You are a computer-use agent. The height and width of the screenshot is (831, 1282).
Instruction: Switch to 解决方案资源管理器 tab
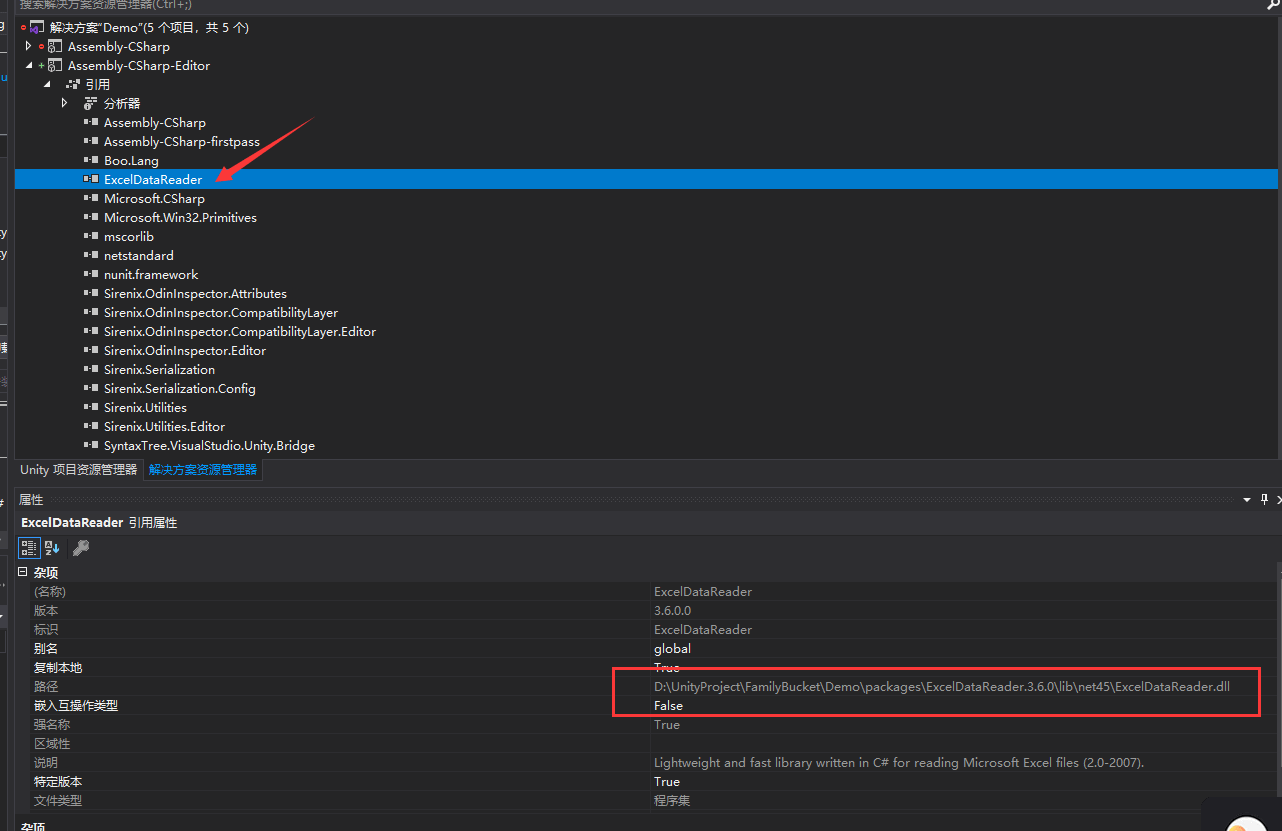[203, 469]
